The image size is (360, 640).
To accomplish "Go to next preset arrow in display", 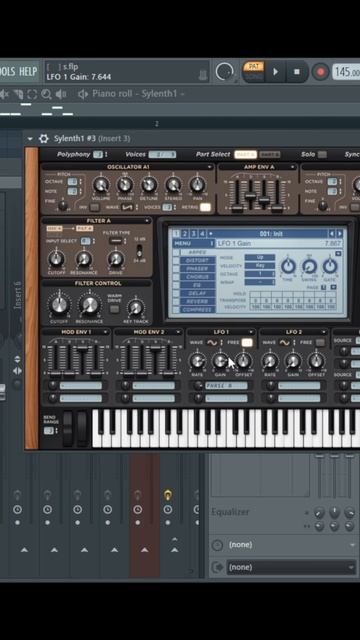I will [340, 234].
